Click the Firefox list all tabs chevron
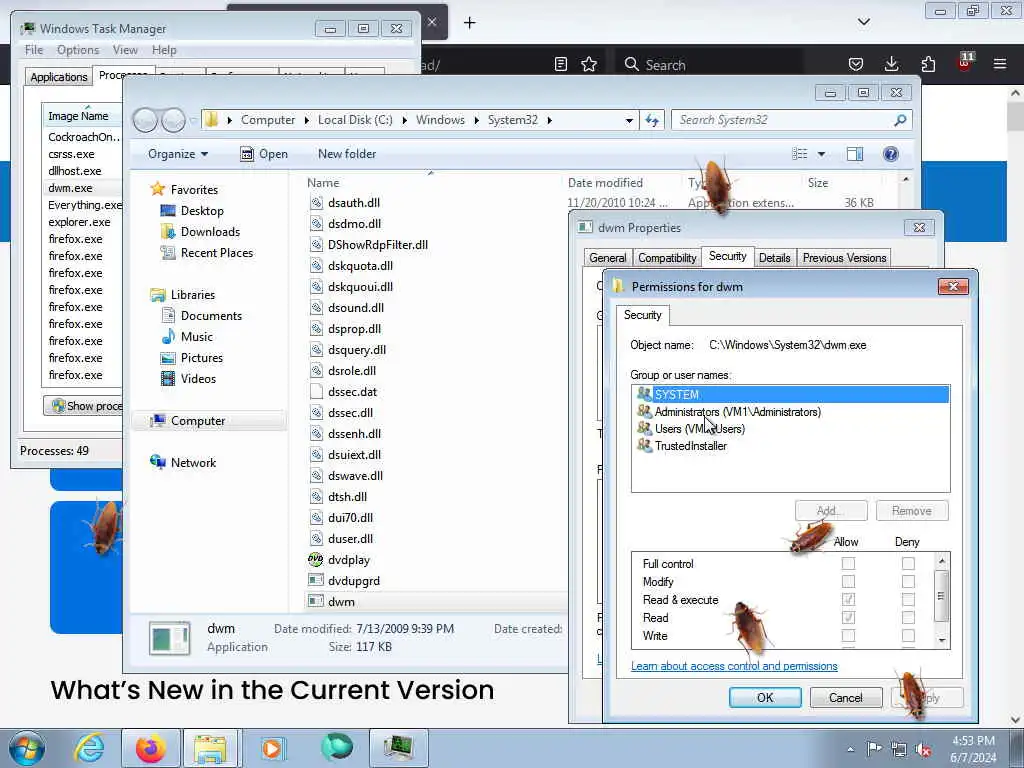 863,22
